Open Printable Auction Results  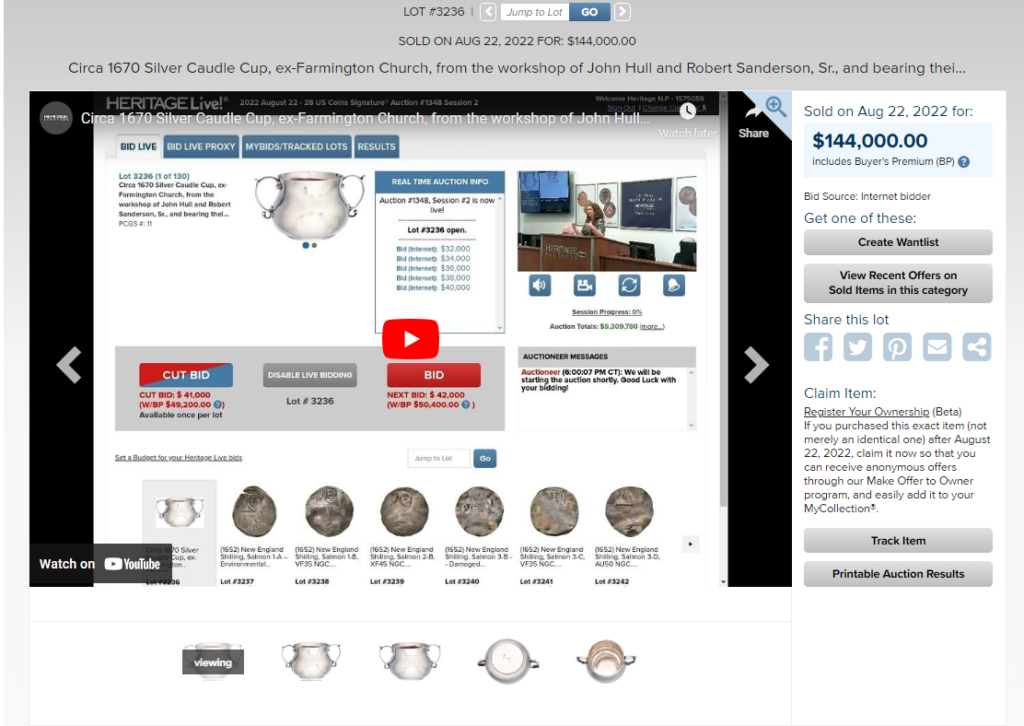coord(898,574)
